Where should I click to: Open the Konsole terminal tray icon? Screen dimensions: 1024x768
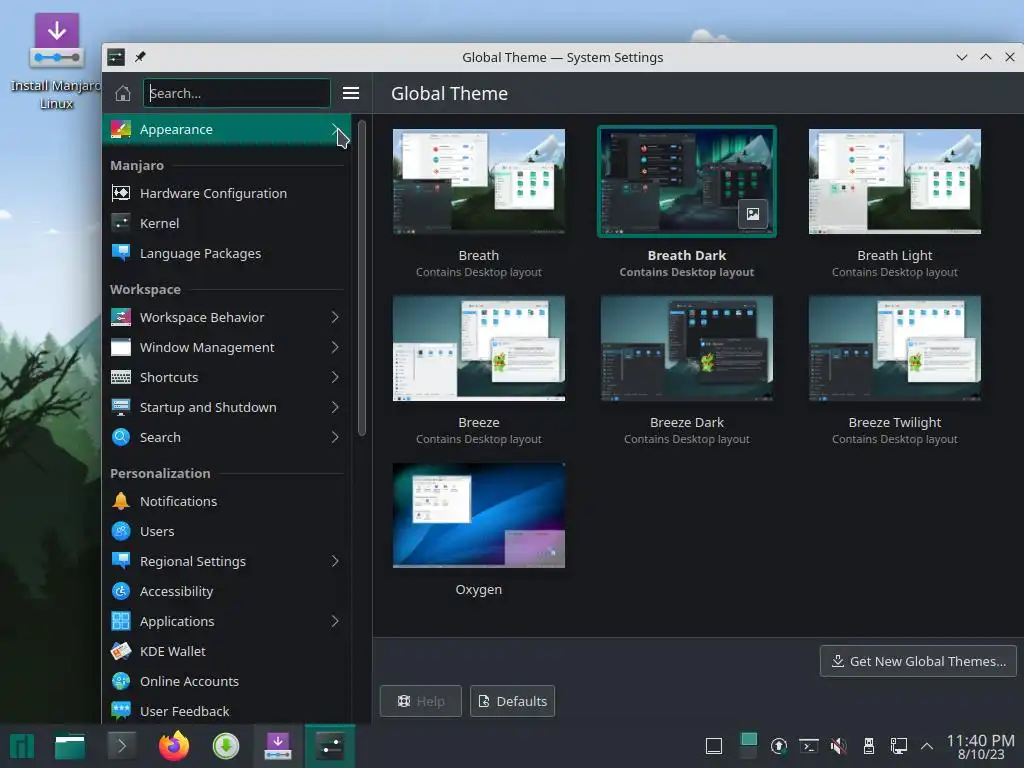point(808,746)
